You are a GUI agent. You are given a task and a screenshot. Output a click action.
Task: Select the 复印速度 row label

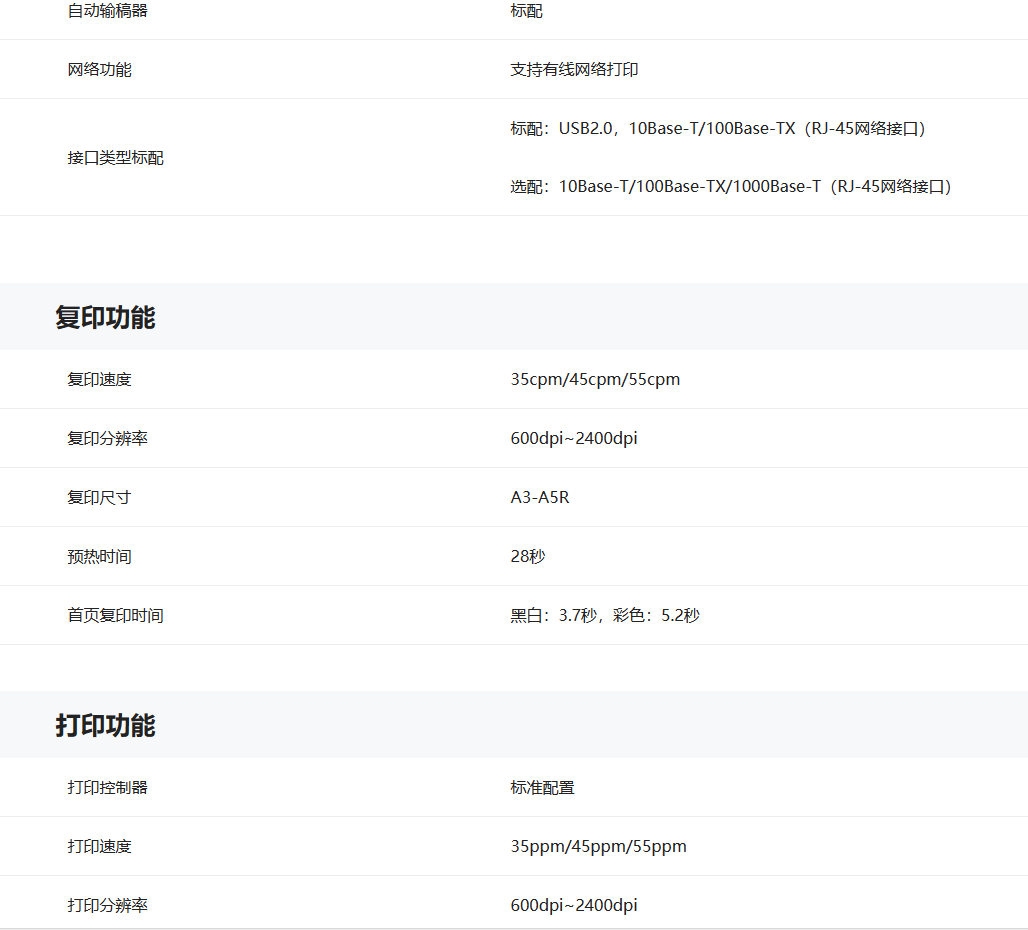(x=99, y=380)
